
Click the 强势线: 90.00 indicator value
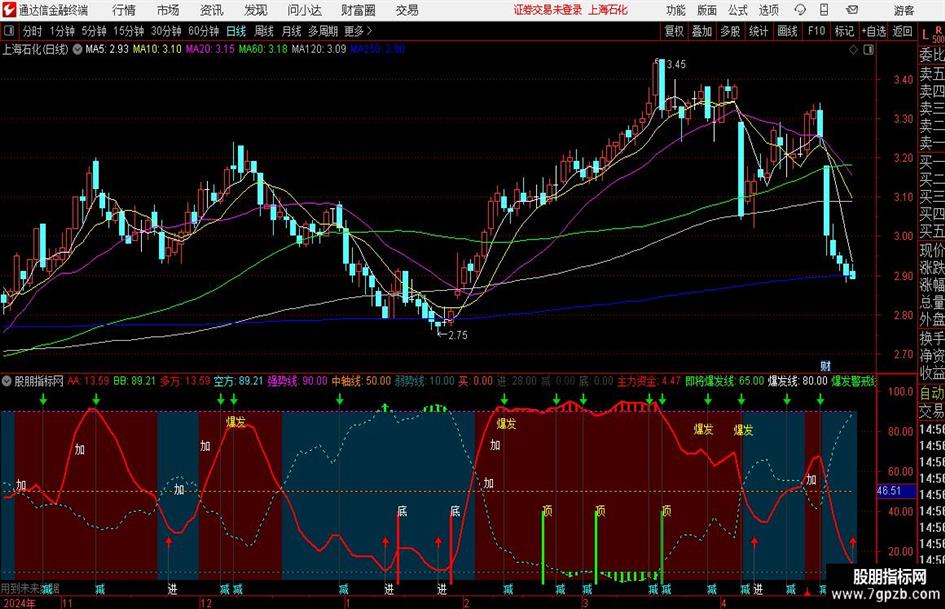(297, 381)
